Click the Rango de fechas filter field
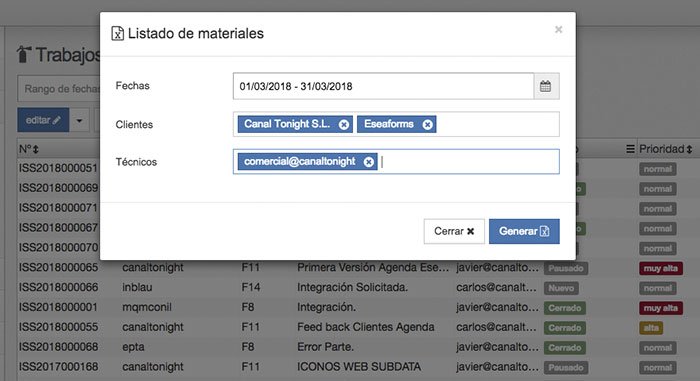Screen dimensions: 700x381 (59, 89)
